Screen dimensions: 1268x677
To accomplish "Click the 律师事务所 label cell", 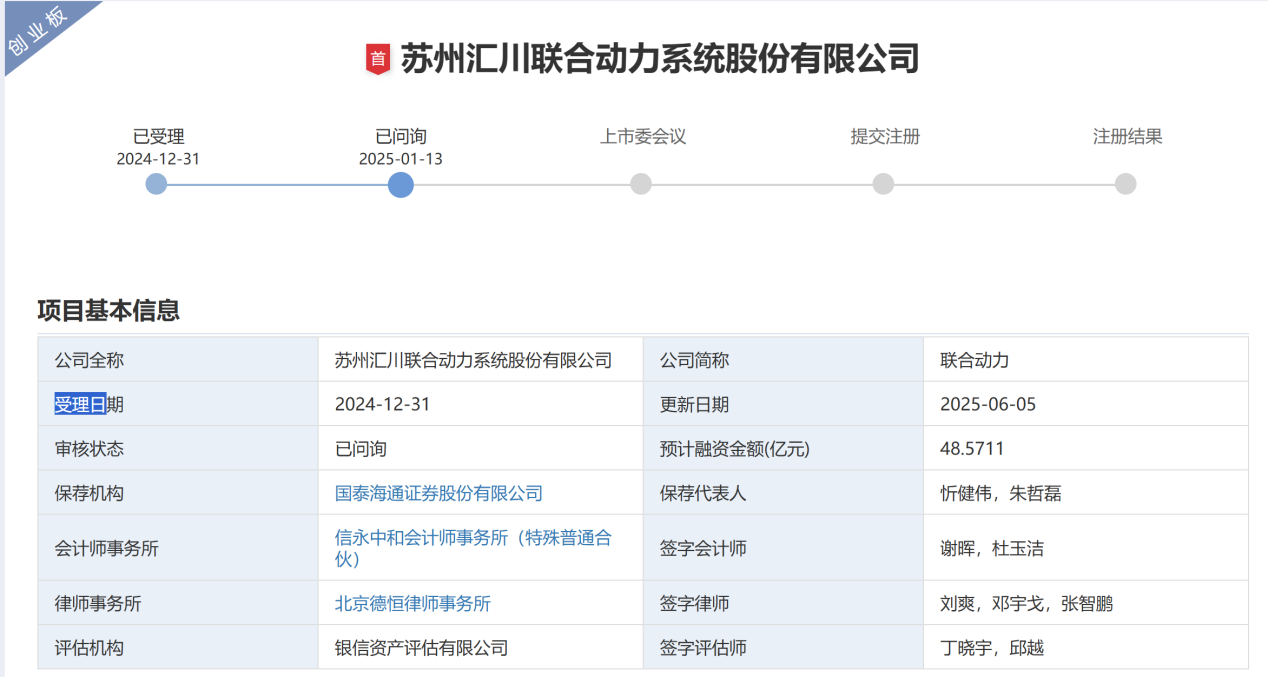I will pyautogui.click(x=178, y=603).
